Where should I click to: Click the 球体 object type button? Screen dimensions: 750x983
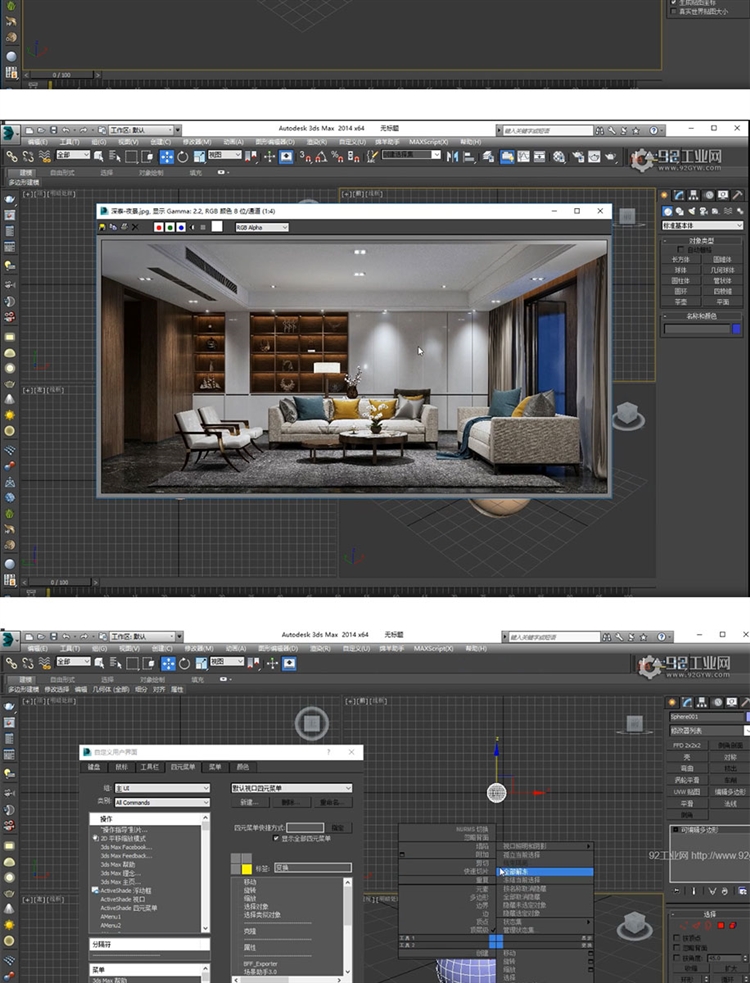(x=681, y=270)
